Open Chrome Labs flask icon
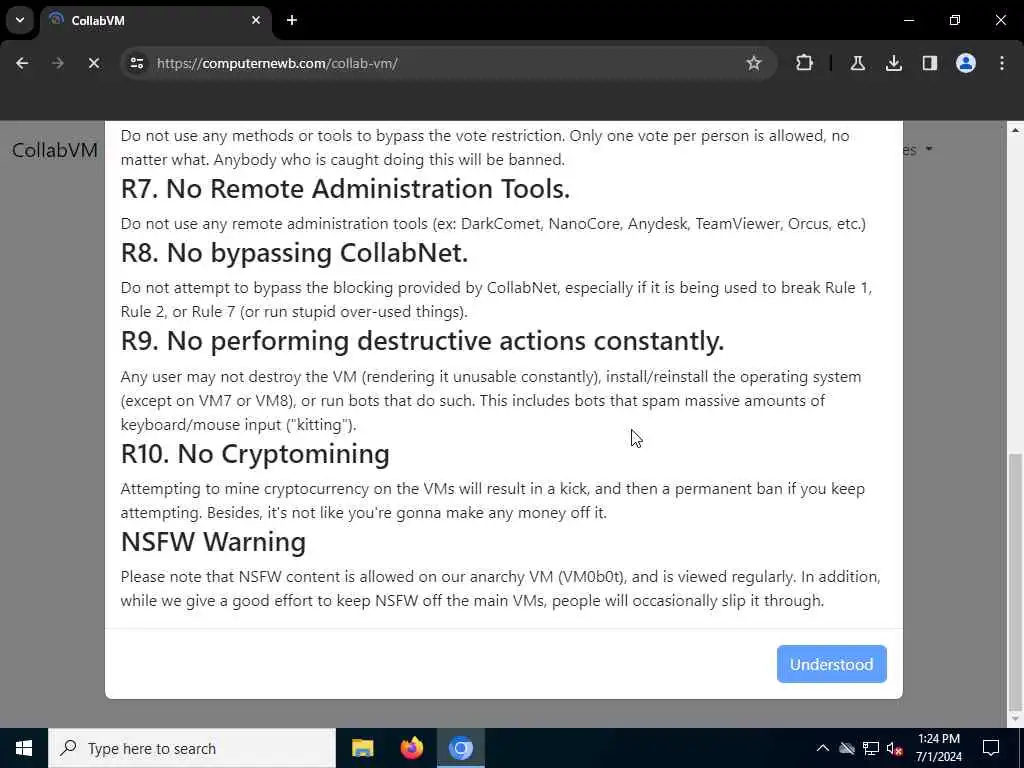Viewport: 1024px width, 768px height. click(857, 63)
